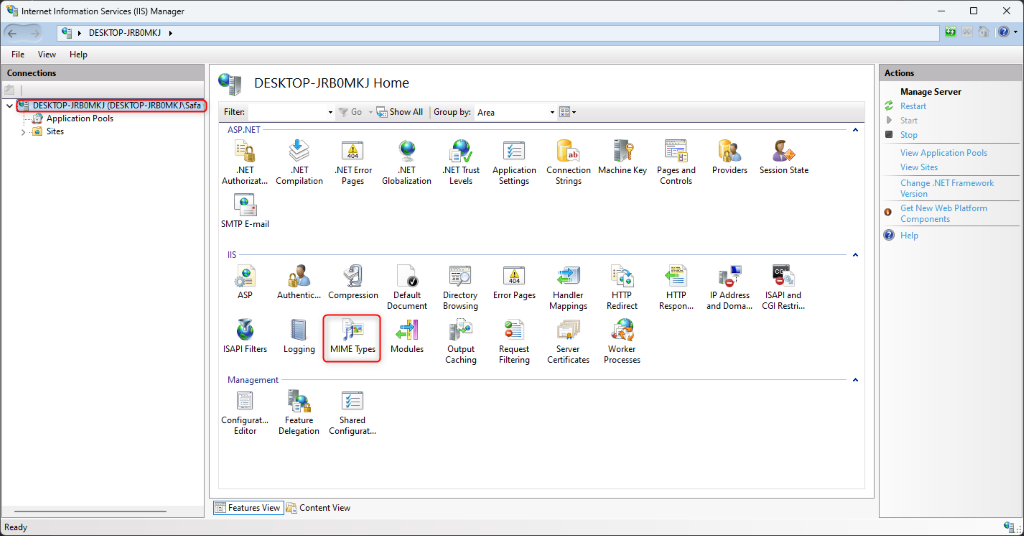The height and width of the screenshot is (536, 1024).
Task: Open the File menu
Action: 18,55
